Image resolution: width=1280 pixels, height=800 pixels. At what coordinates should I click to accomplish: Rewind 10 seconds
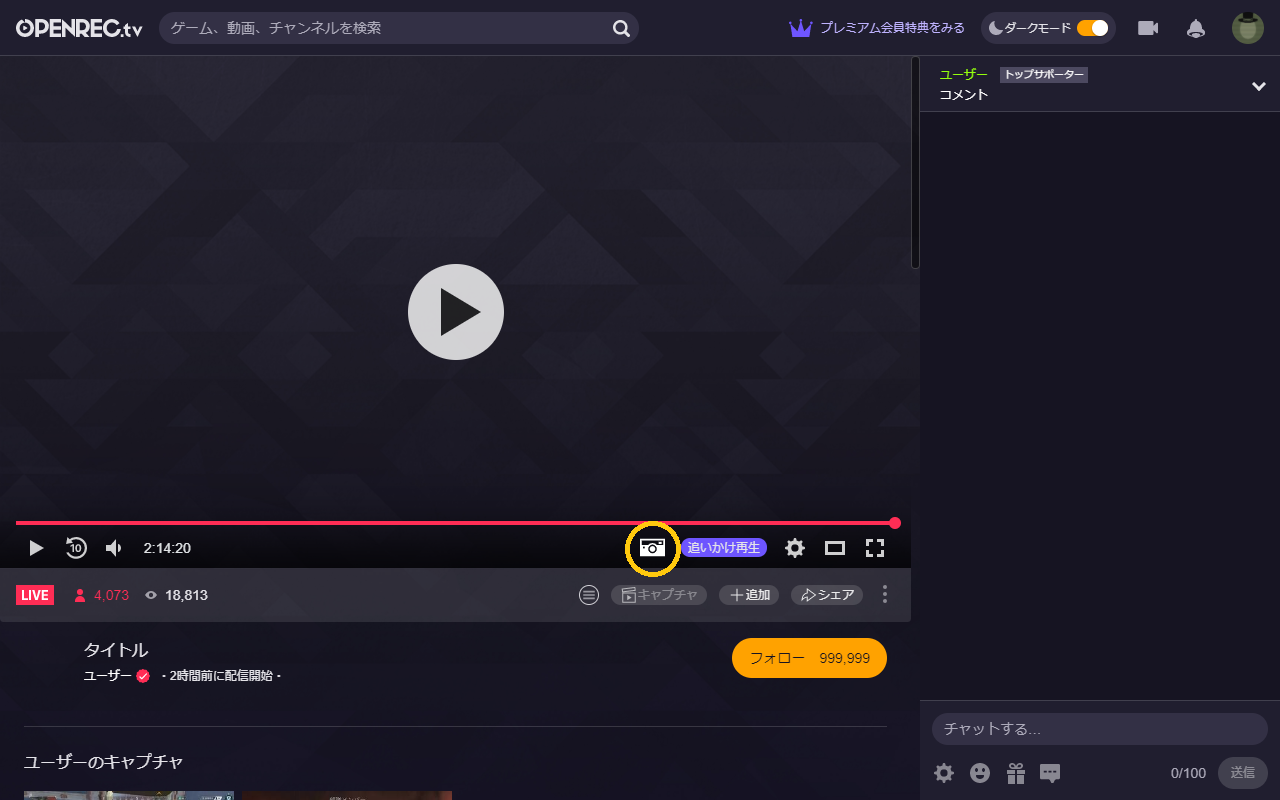pyautogui.click(x=76, y=548)
